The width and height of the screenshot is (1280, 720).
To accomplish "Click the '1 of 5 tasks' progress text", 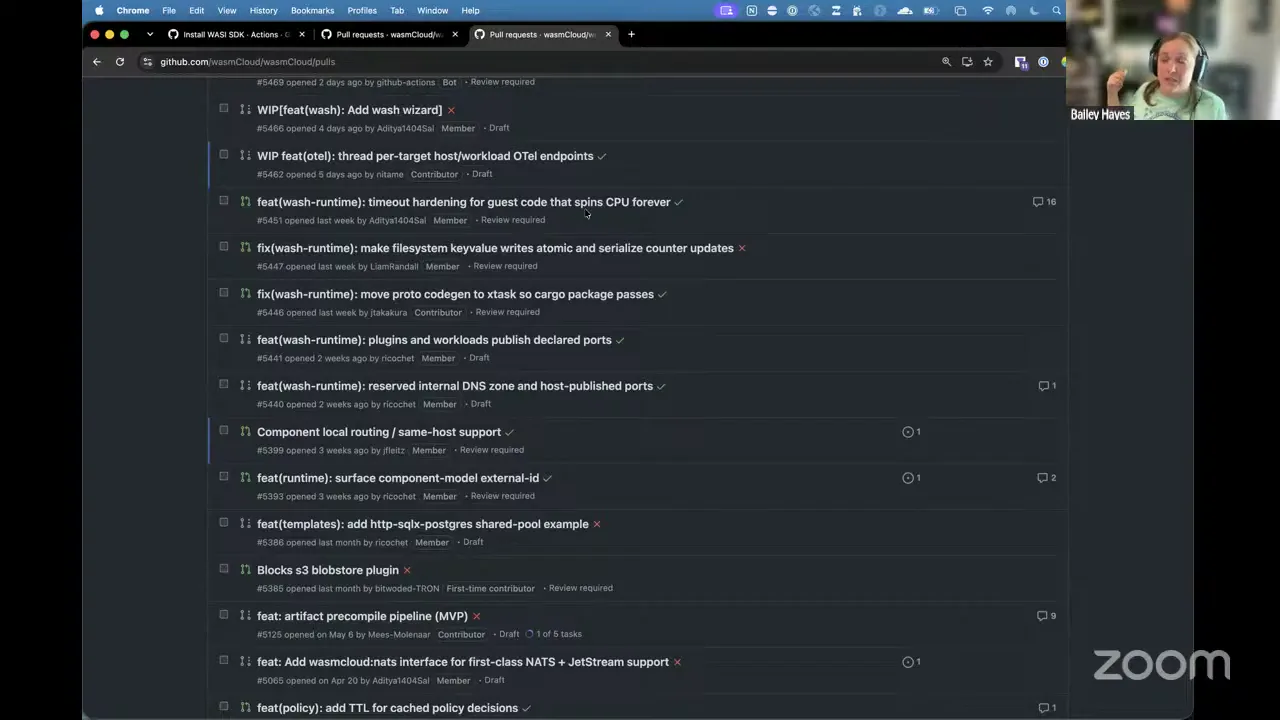I will [559, 634].
